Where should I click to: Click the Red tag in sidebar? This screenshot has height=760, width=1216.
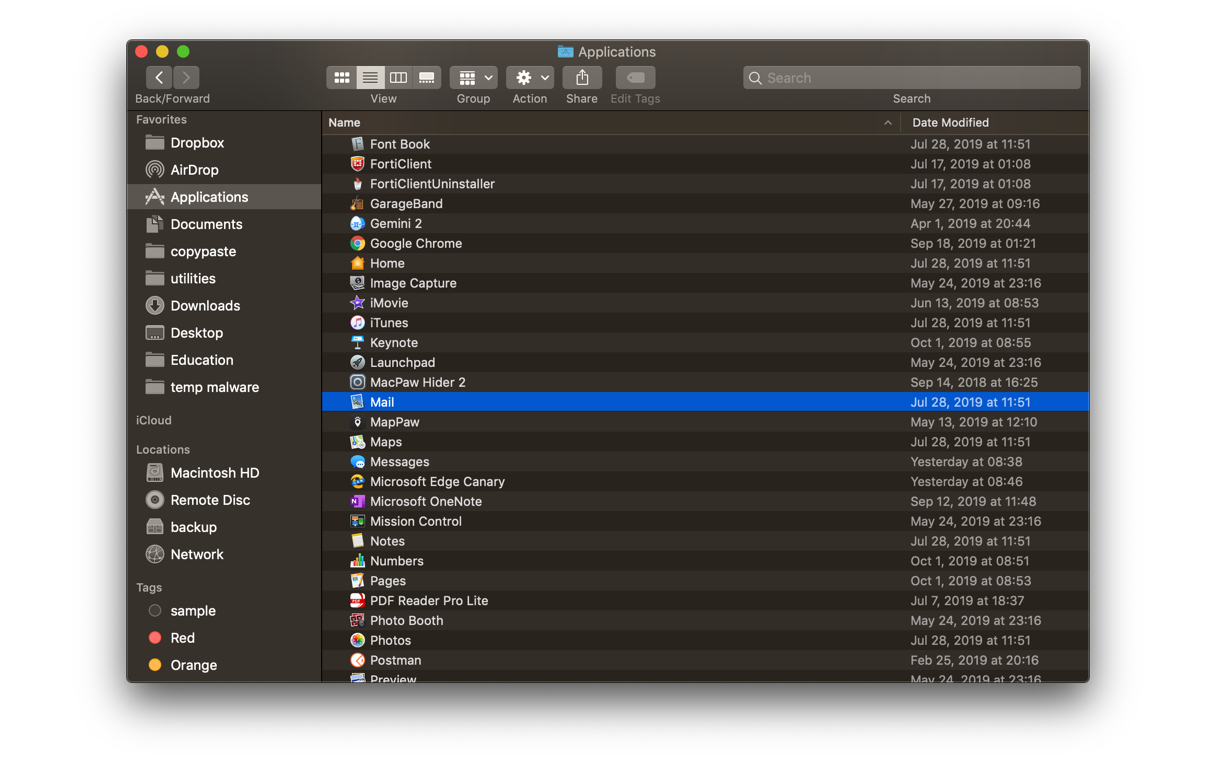pyautogui.click(x=182, y=638)
